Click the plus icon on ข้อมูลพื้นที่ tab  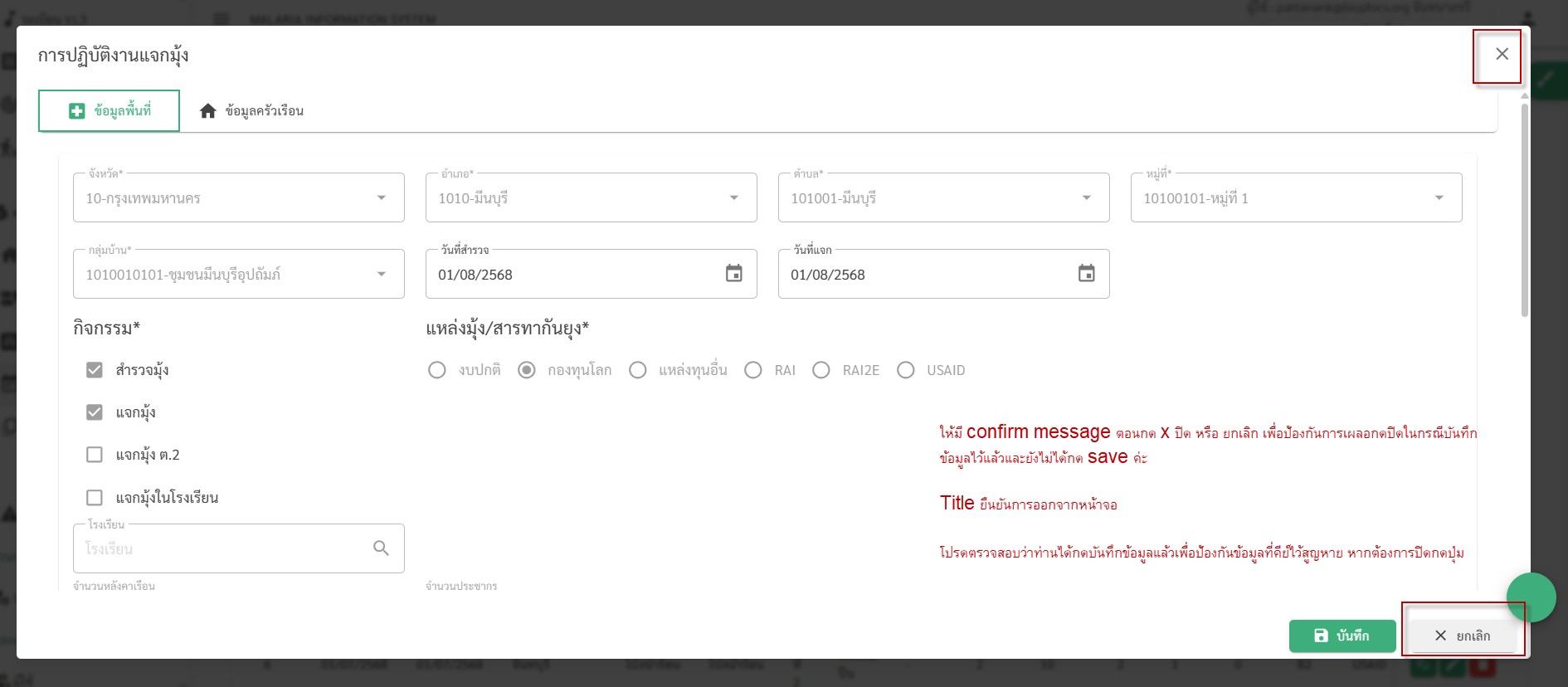[77, 111]
